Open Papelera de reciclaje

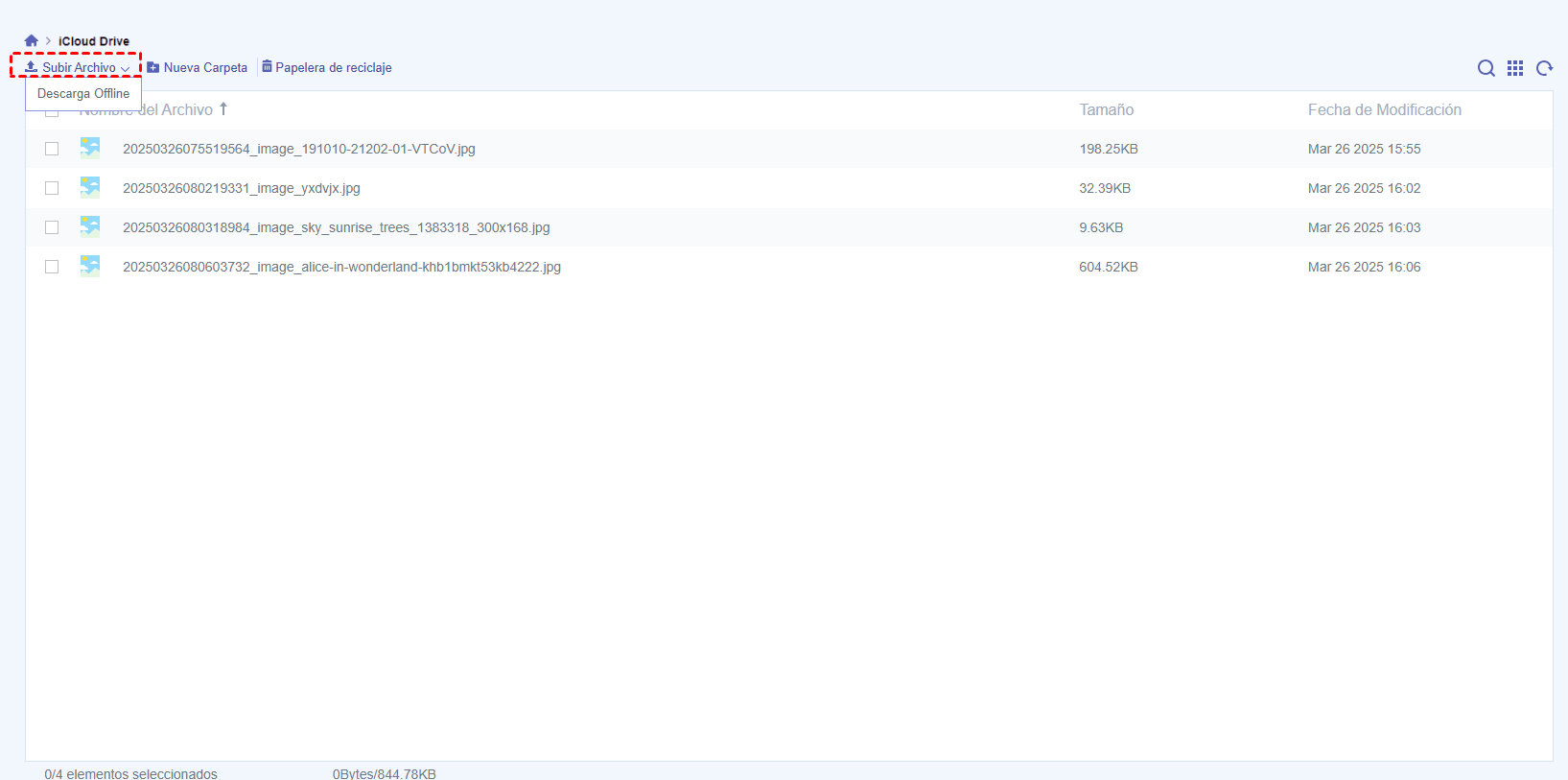pos(327,67)
